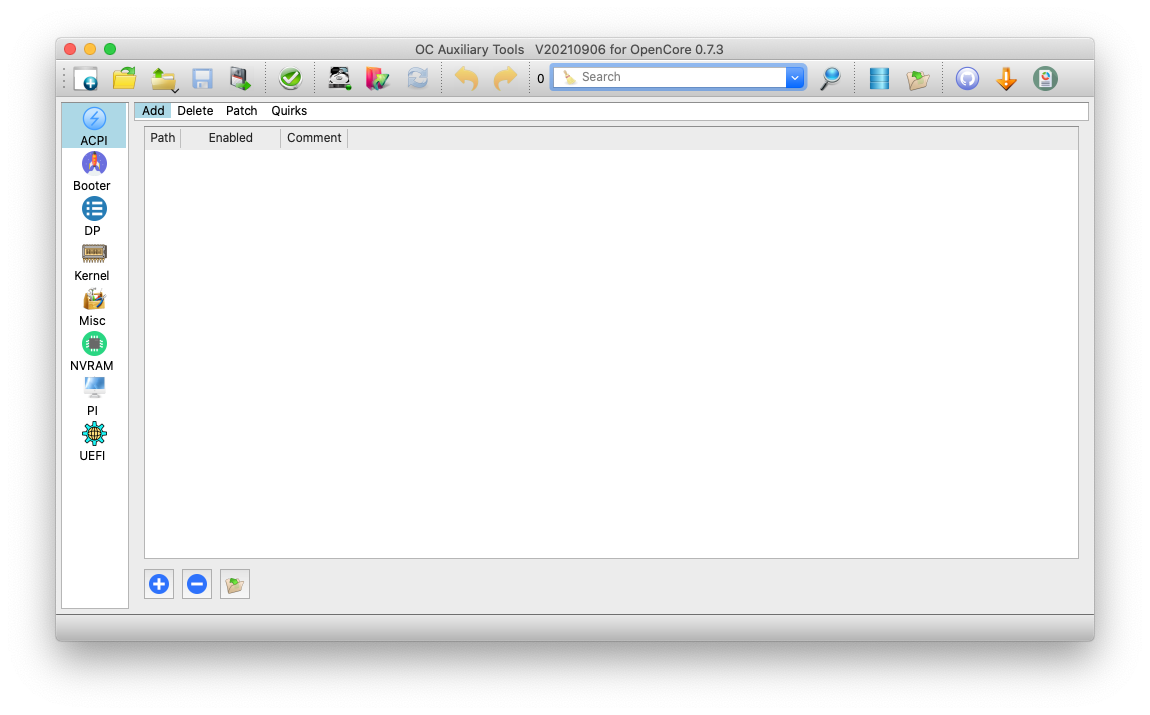Screen dimensions: 1150x715
Task: Click the Save As floppy icon
Action: (241, 78)
